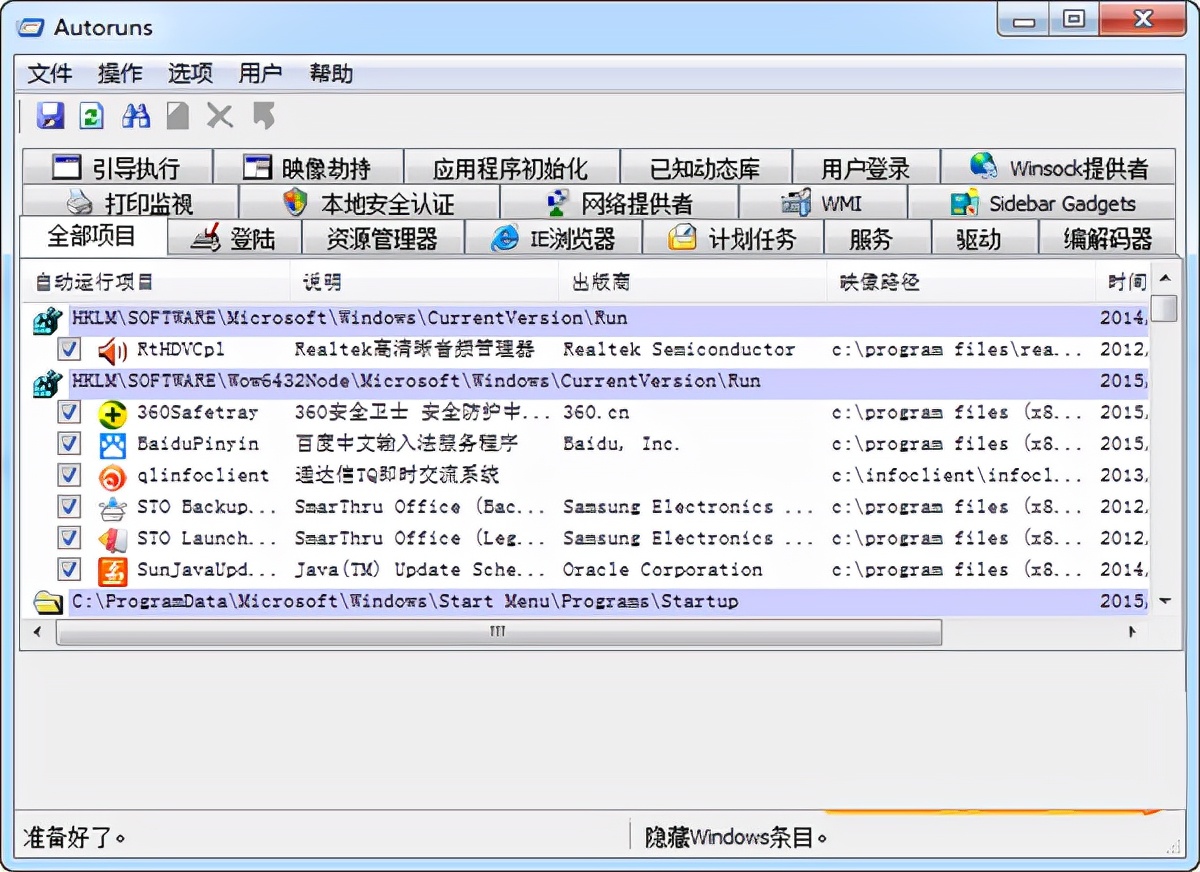Switch to the IE浏览器 tab
Image resolution: width=1200 pixels, height=872 pixels.
tap(553, 239)
